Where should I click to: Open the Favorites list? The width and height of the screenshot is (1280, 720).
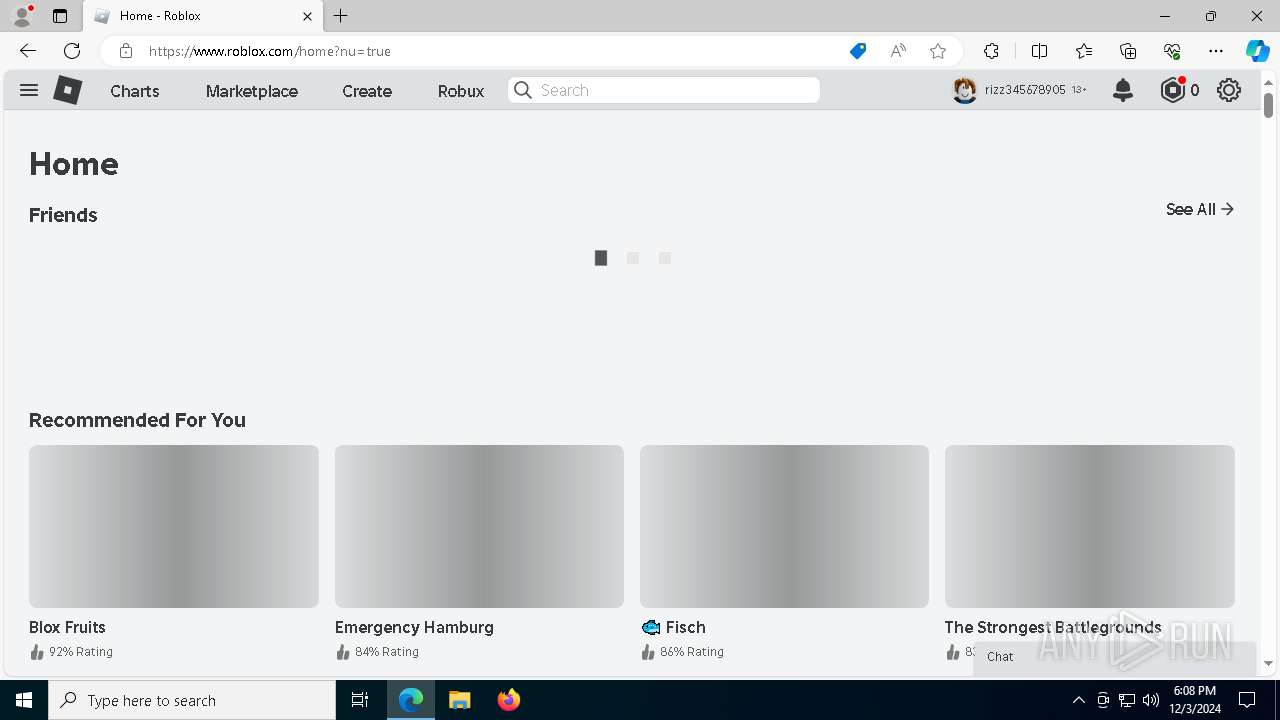coord(1084,51)
